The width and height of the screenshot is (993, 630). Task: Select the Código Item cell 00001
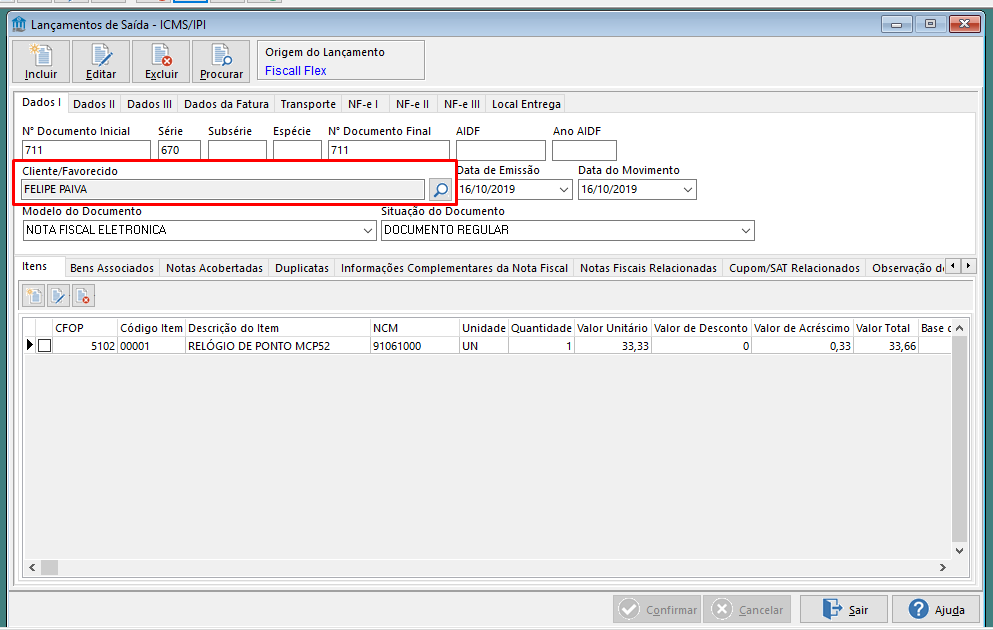(151, 346)
